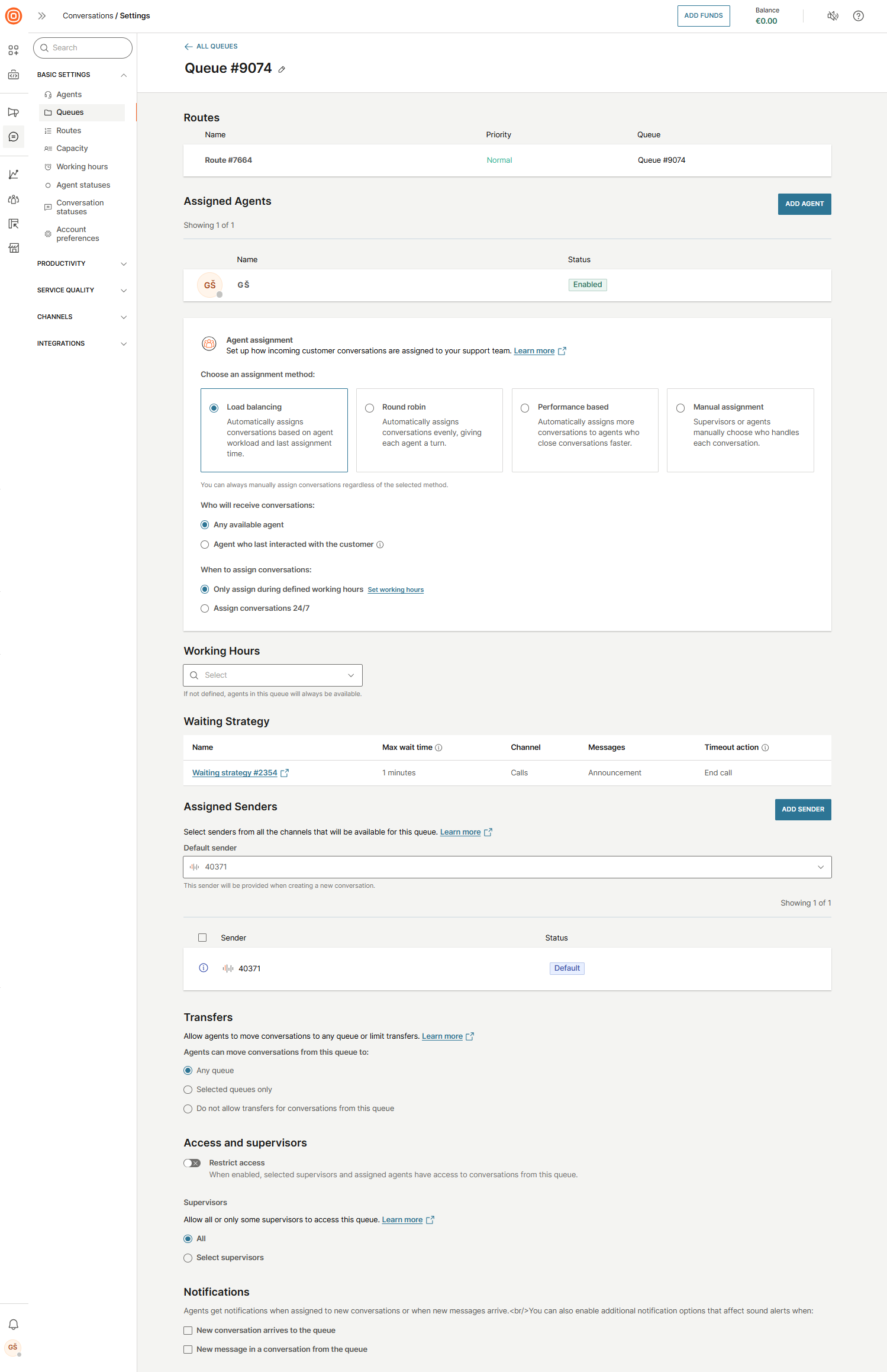
Task: Open the developer tools icon in left rail
Action: click(14, 75)
